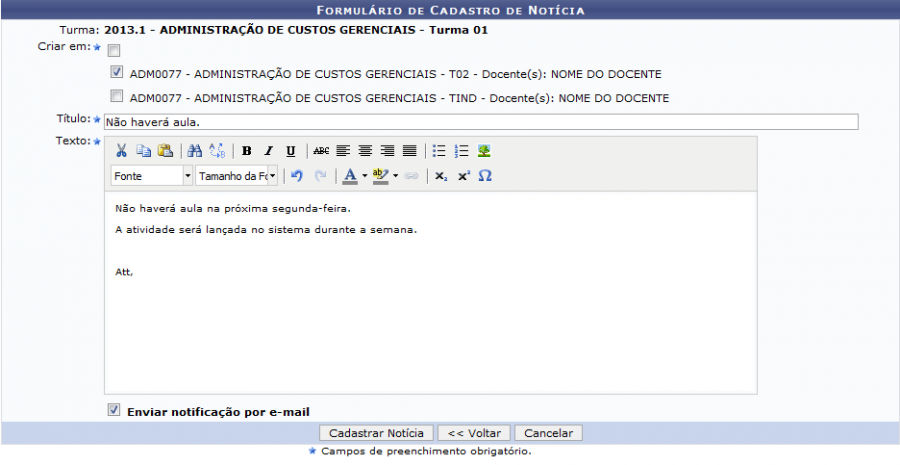Check the TIND class checkbox

tap(116, 97)
